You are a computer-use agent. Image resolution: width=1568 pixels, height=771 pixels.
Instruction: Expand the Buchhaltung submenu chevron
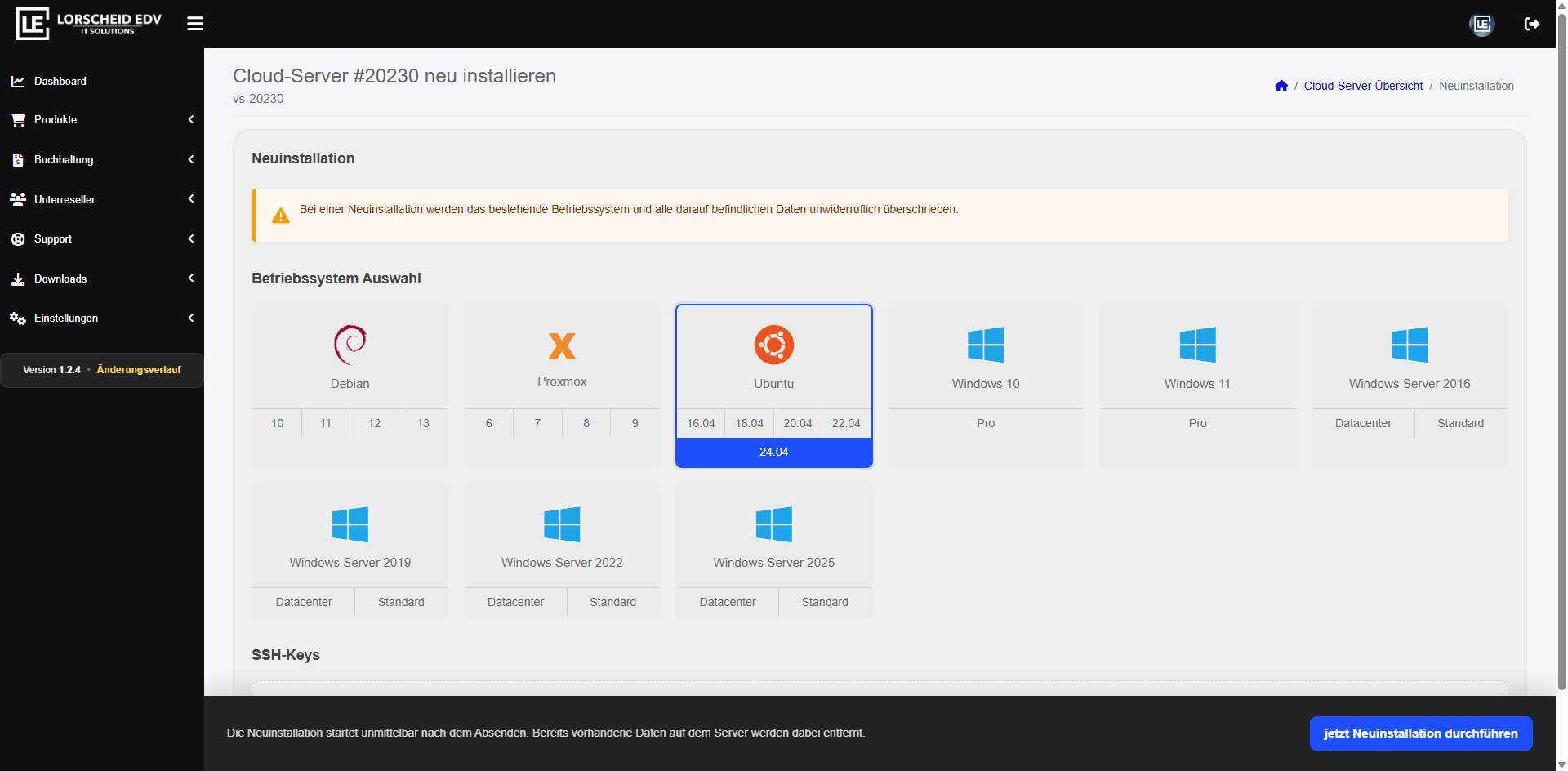point(191,159)
